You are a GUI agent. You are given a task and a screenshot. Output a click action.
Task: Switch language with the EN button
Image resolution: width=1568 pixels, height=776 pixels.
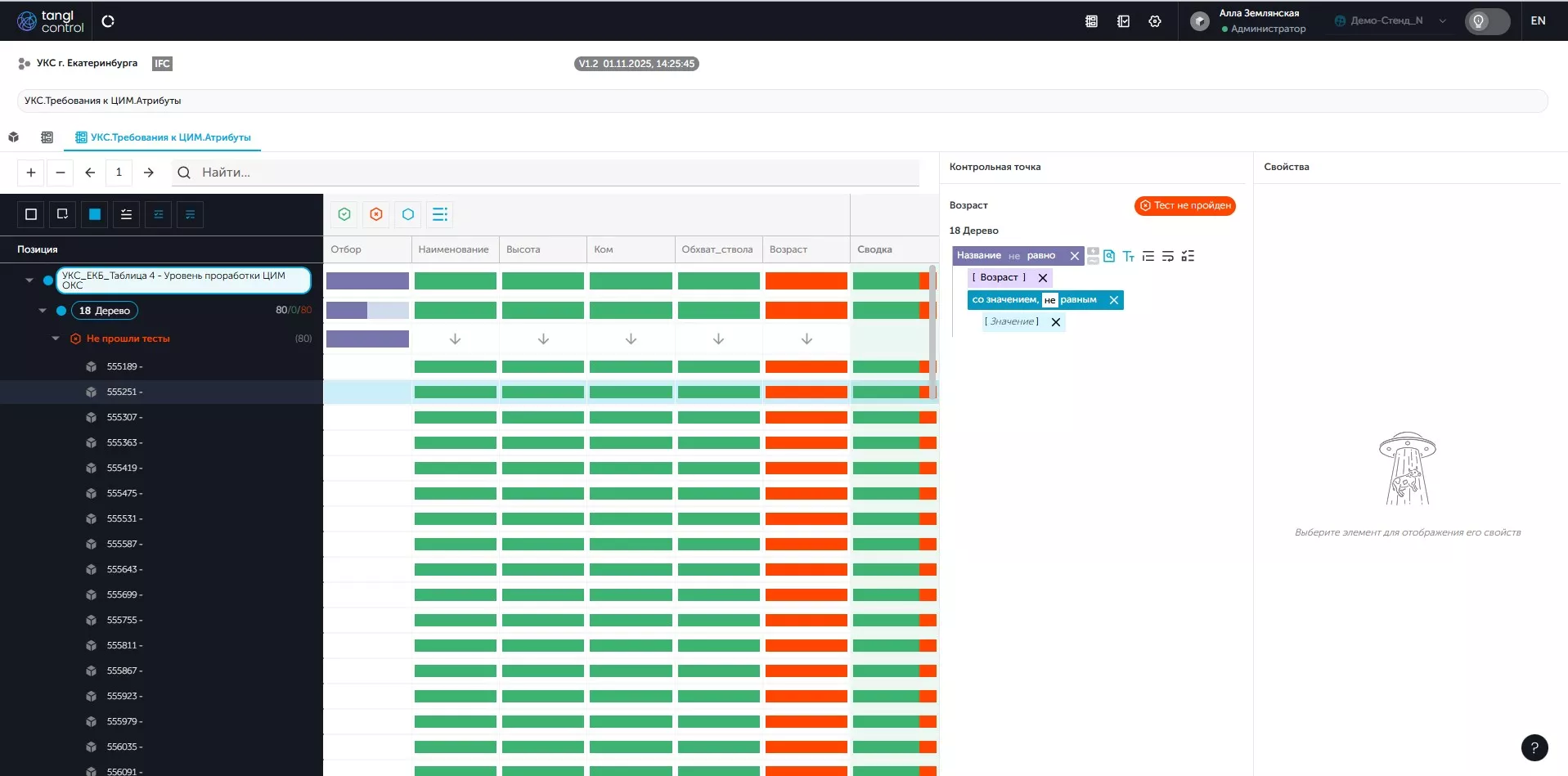coord(1538,21)
